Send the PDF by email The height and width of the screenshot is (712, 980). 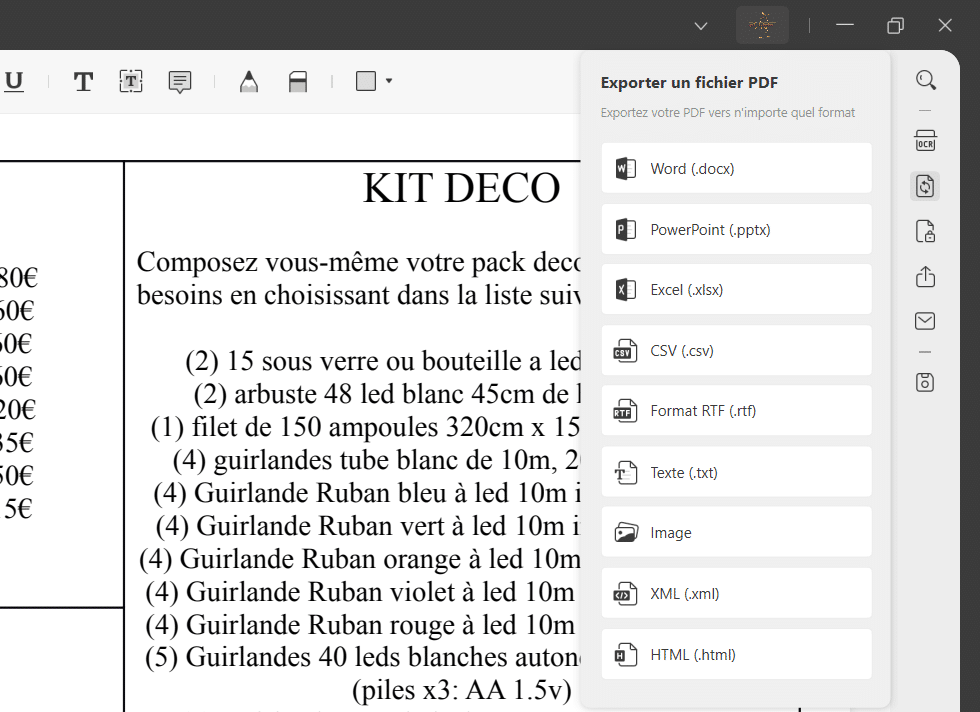[x=926, y=321]
